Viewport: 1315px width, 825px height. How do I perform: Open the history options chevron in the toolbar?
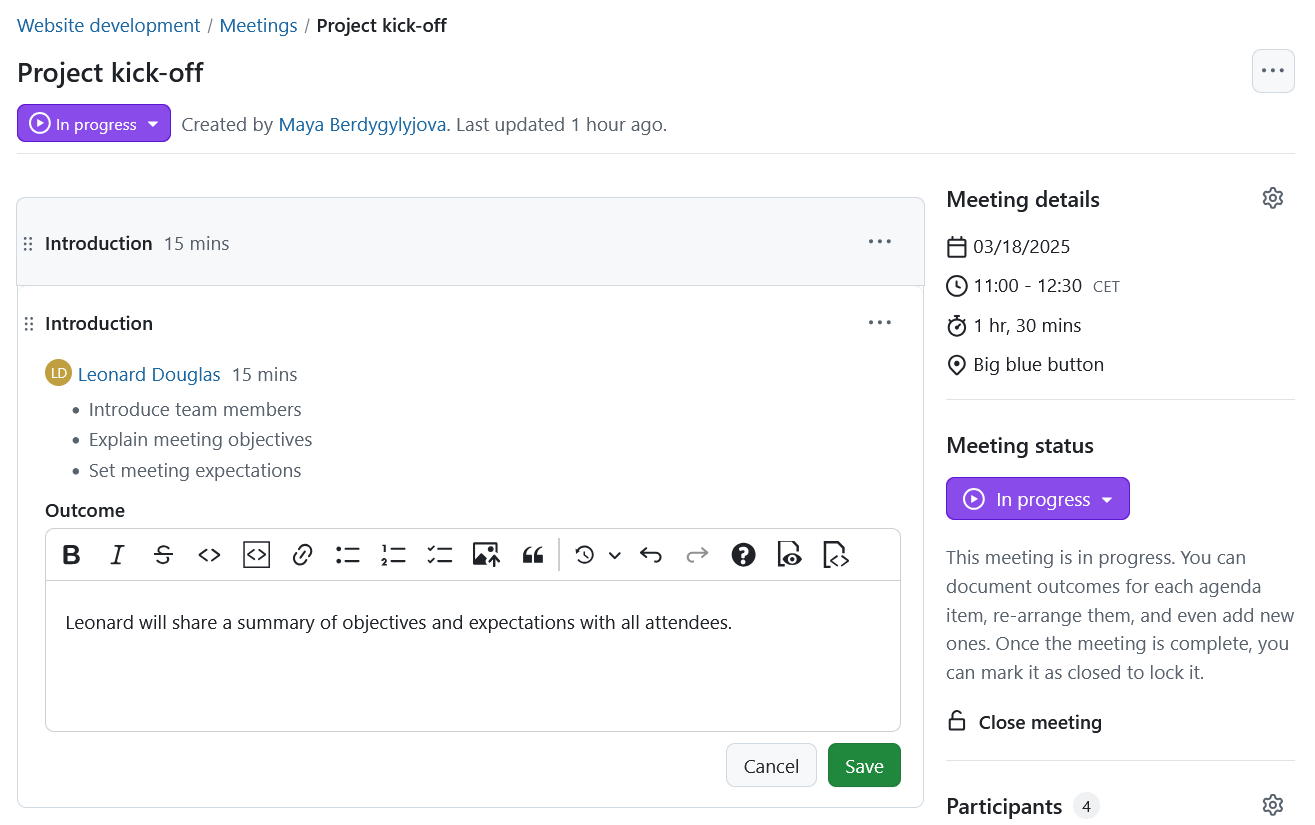pos(615,554)
